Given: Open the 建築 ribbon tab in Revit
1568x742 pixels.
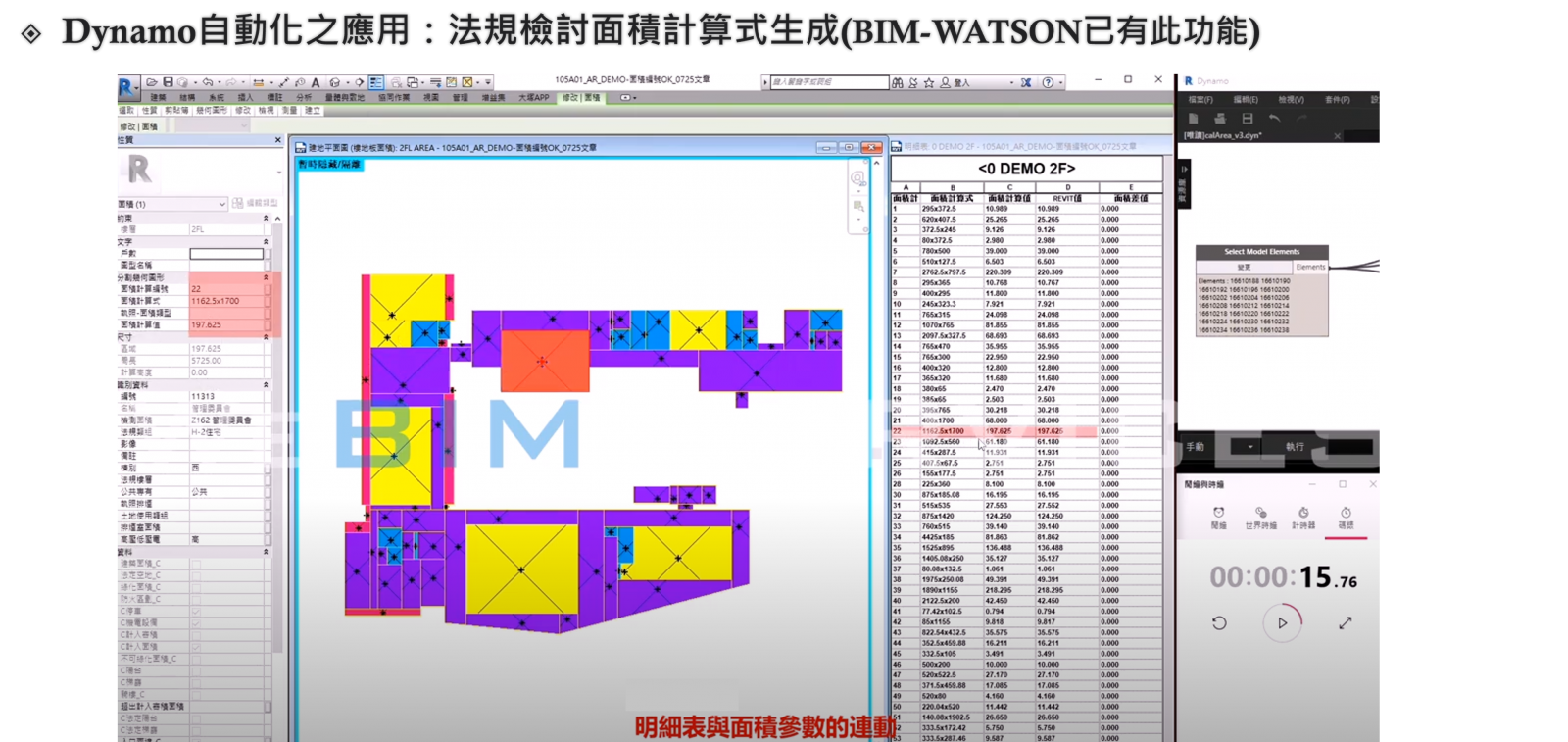Looking at the screenshot, I should click(158, 98).
